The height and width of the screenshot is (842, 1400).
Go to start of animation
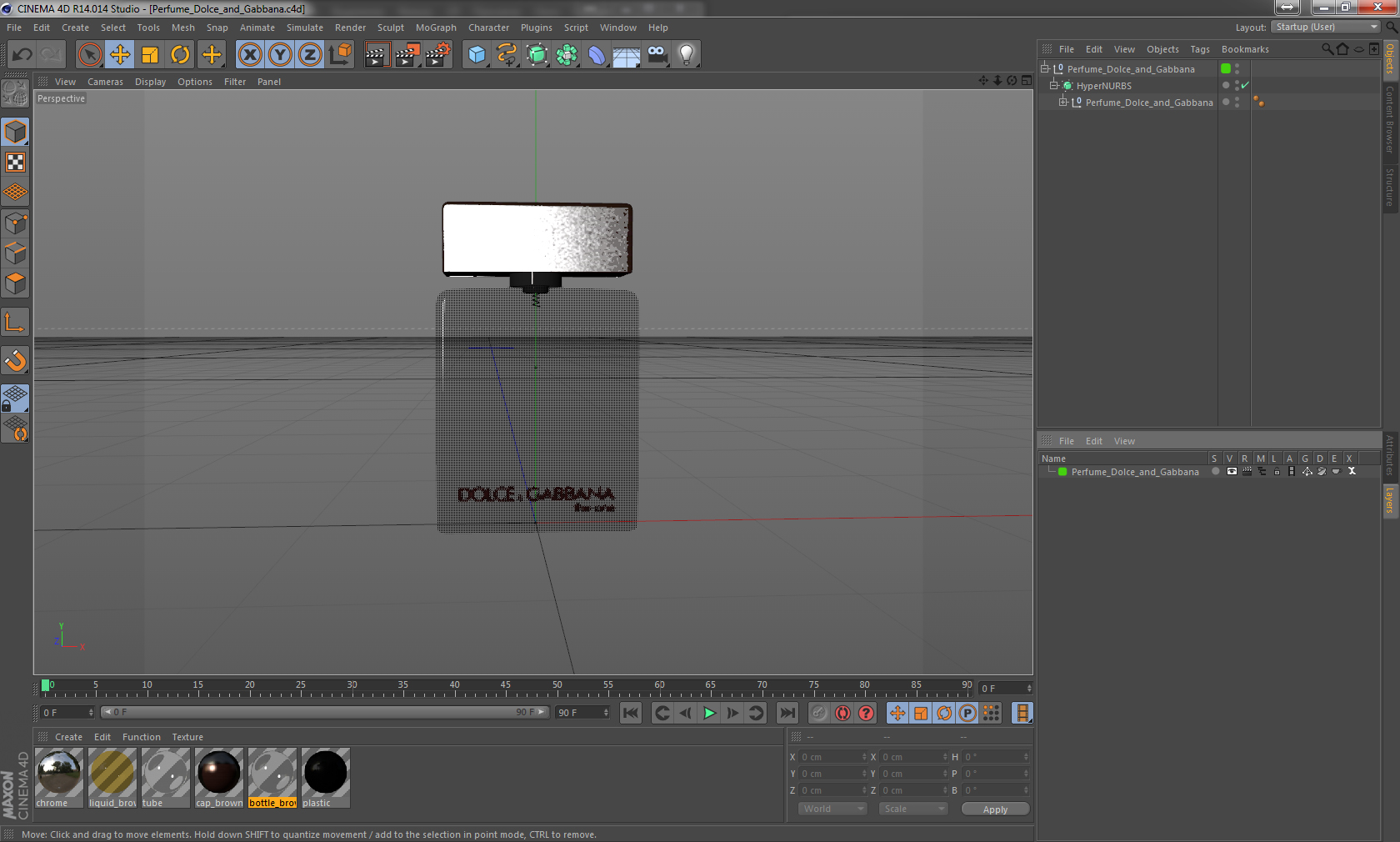coord(631,713)
